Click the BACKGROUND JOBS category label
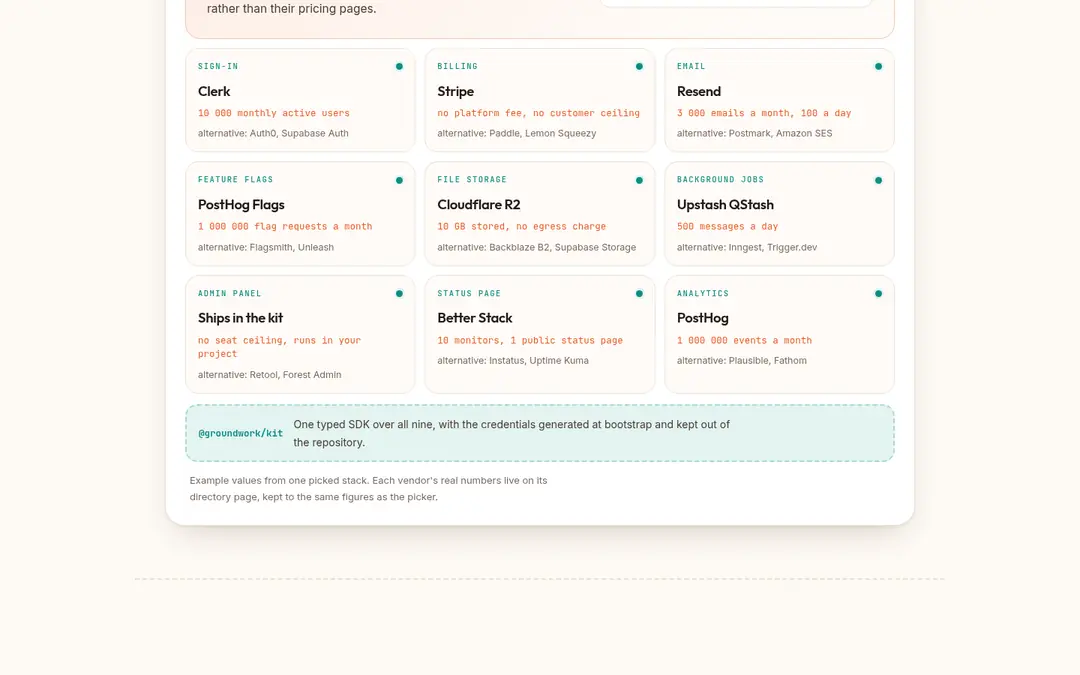The image size is (1080, 675). click(x=720, y=179)
